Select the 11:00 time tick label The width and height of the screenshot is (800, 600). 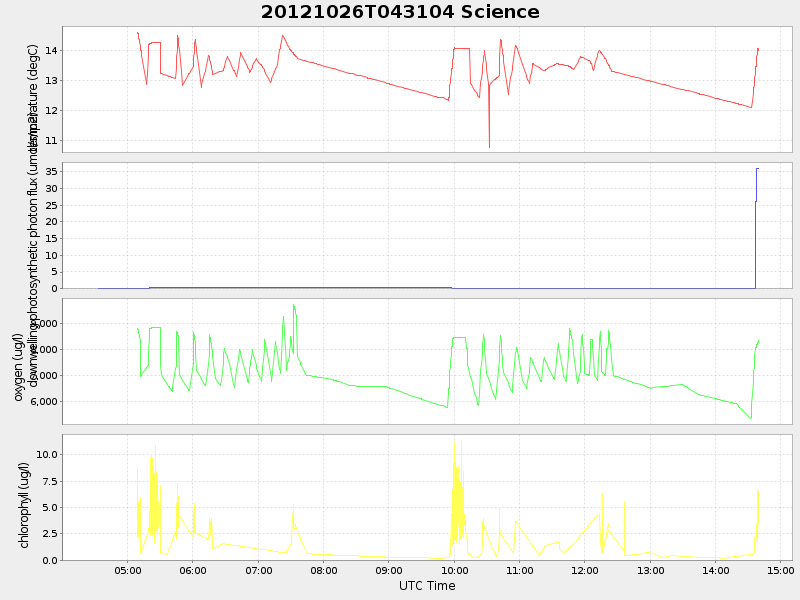click(x=519, y=570)
